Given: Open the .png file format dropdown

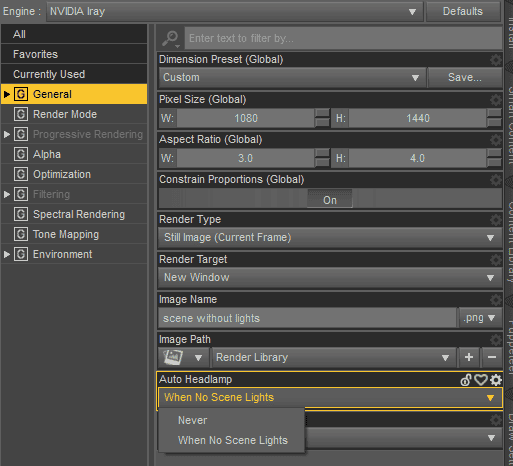Looking at the screenshot, I should pos(480,318).
